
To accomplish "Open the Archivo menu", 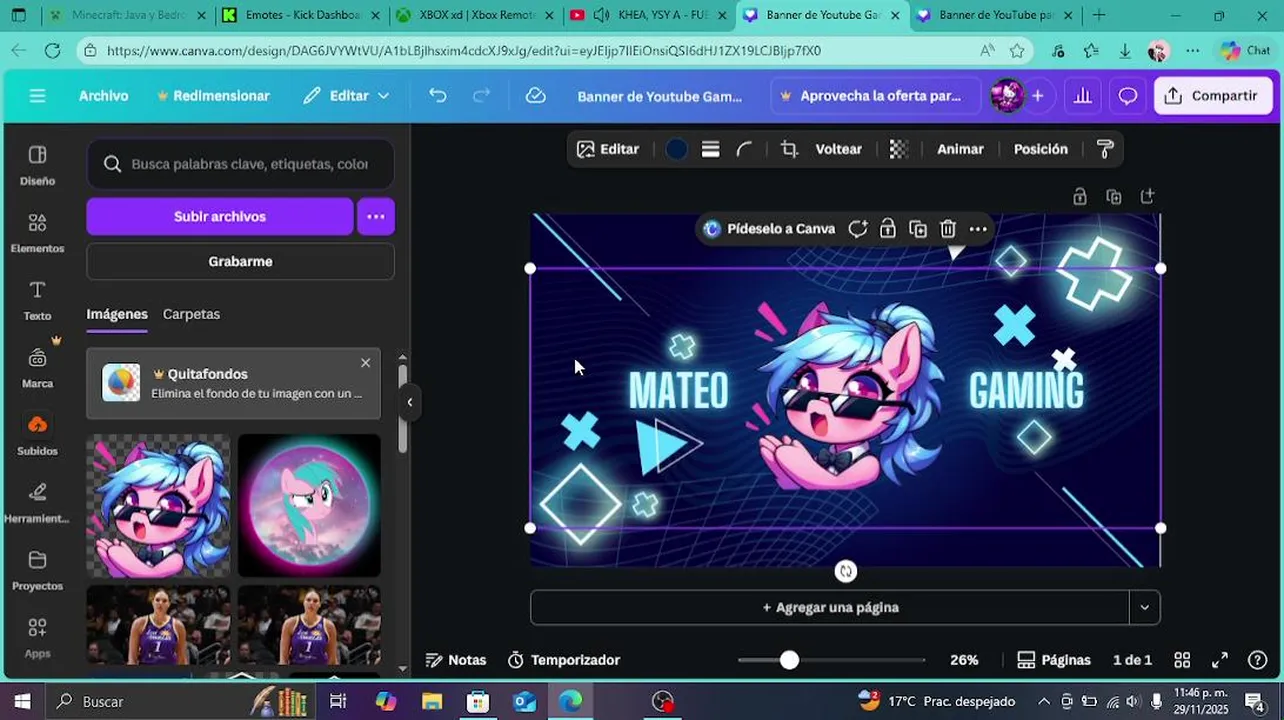I will pos(104,96).
